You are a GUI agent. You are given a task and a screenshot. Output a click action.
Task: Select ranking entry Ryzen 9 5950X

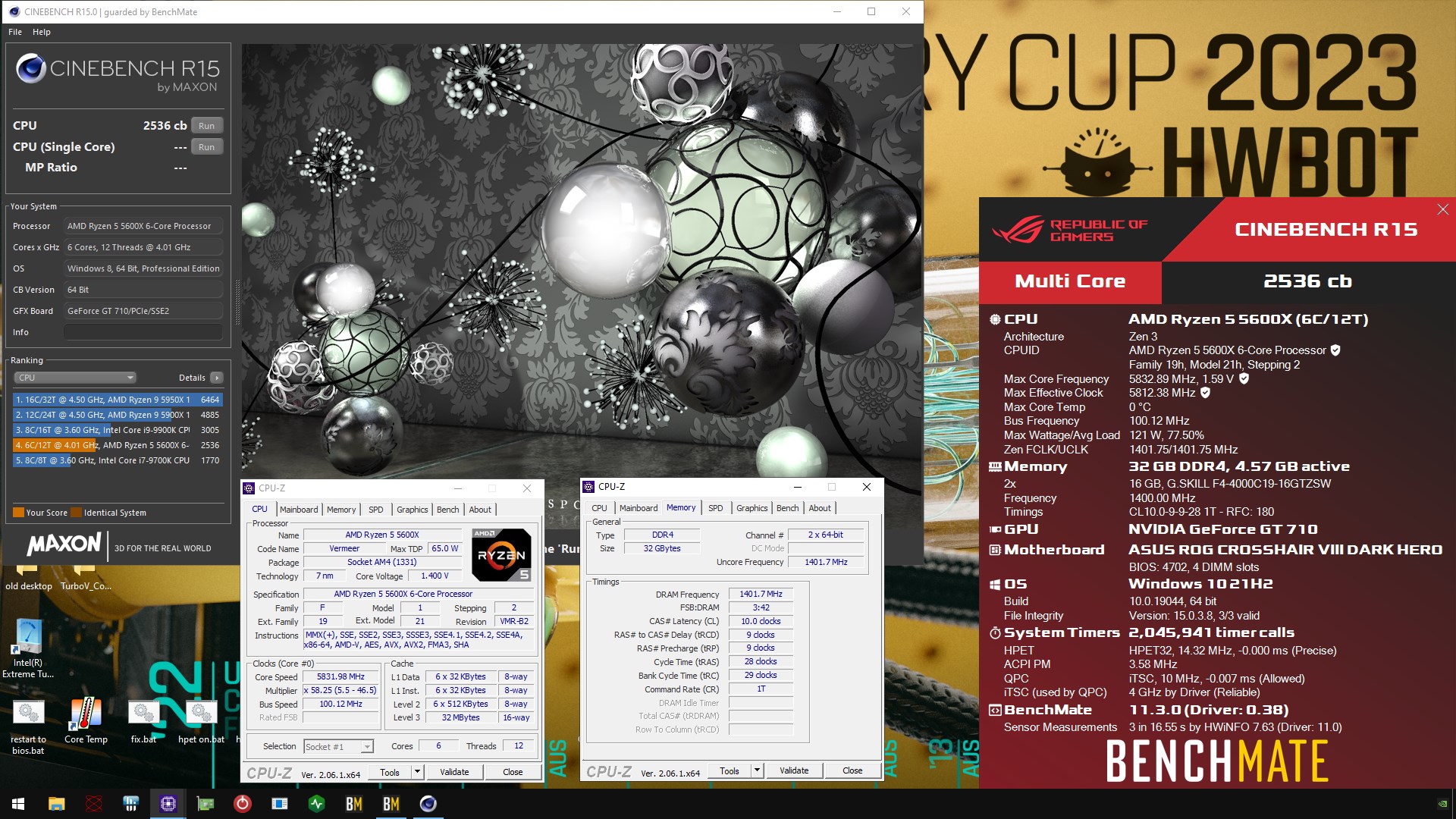click(118, 400)
